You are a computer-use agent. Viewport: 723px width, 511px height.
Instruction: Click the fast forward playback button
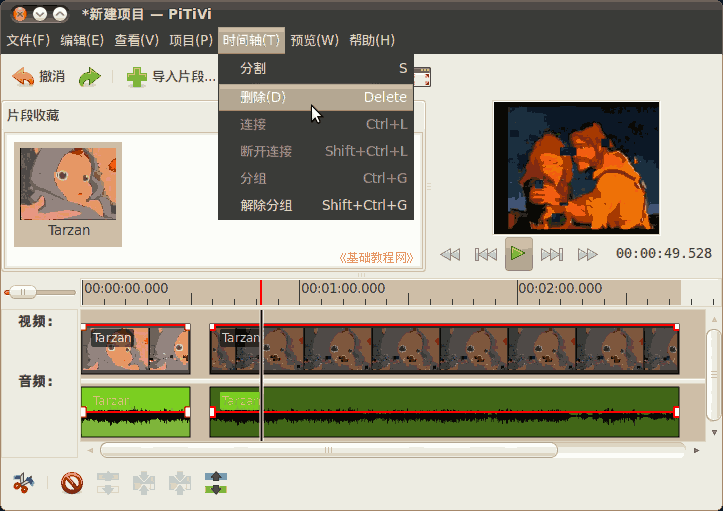[x=587, y=254]
